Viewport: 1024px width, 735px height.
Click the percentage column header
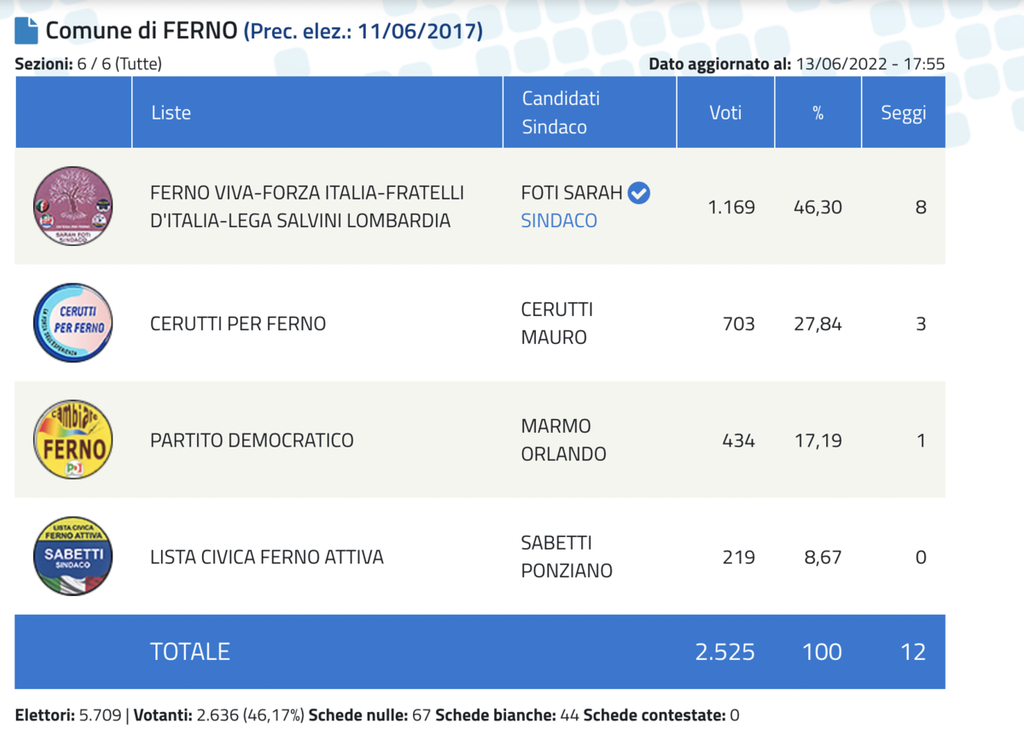tap(818, 112)
